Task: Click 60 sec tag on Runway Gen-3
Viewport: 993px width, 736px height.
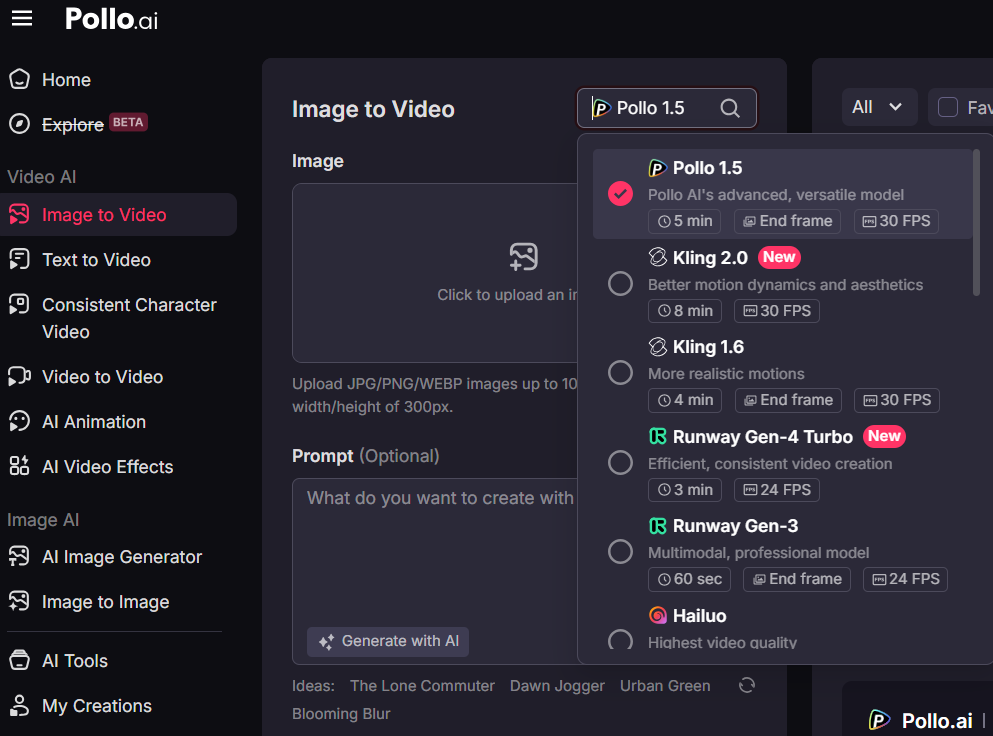Action: (x=690, y=579)
